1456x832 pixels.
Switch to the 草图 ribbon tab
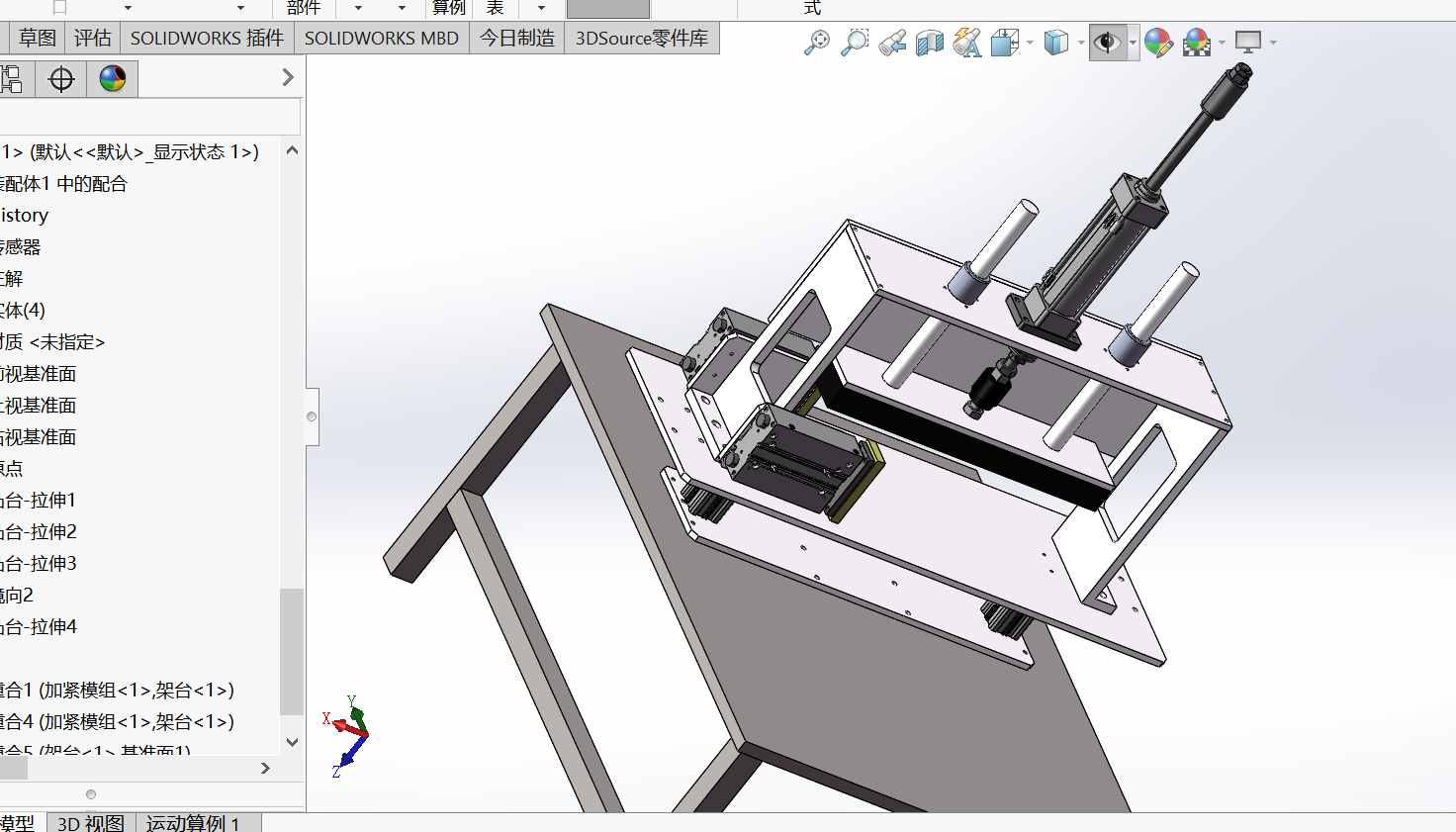coord(38,39)
